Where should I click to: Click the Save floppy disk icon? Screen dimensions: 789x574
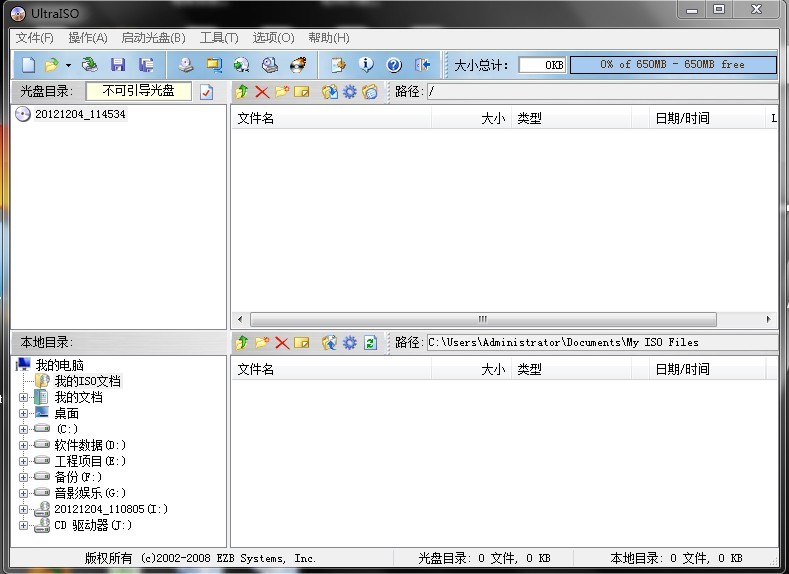118,65
